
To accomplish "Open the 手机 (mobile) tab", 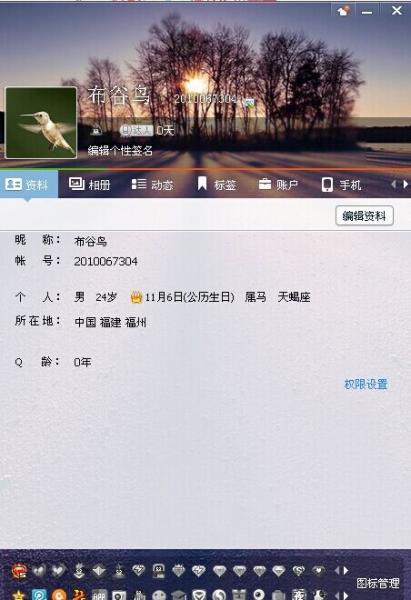I will 341,185.
